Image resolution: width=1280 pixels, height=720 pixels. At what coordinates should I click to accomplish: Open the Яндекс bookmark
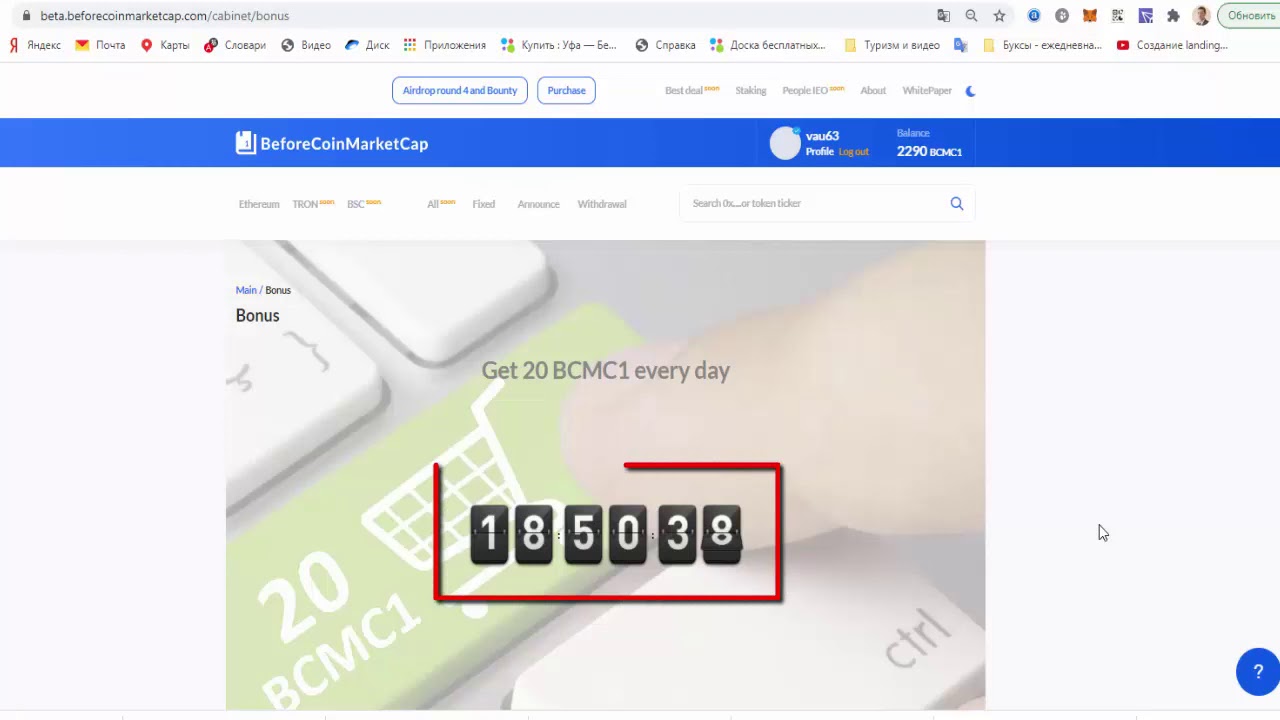click(35, 45)
